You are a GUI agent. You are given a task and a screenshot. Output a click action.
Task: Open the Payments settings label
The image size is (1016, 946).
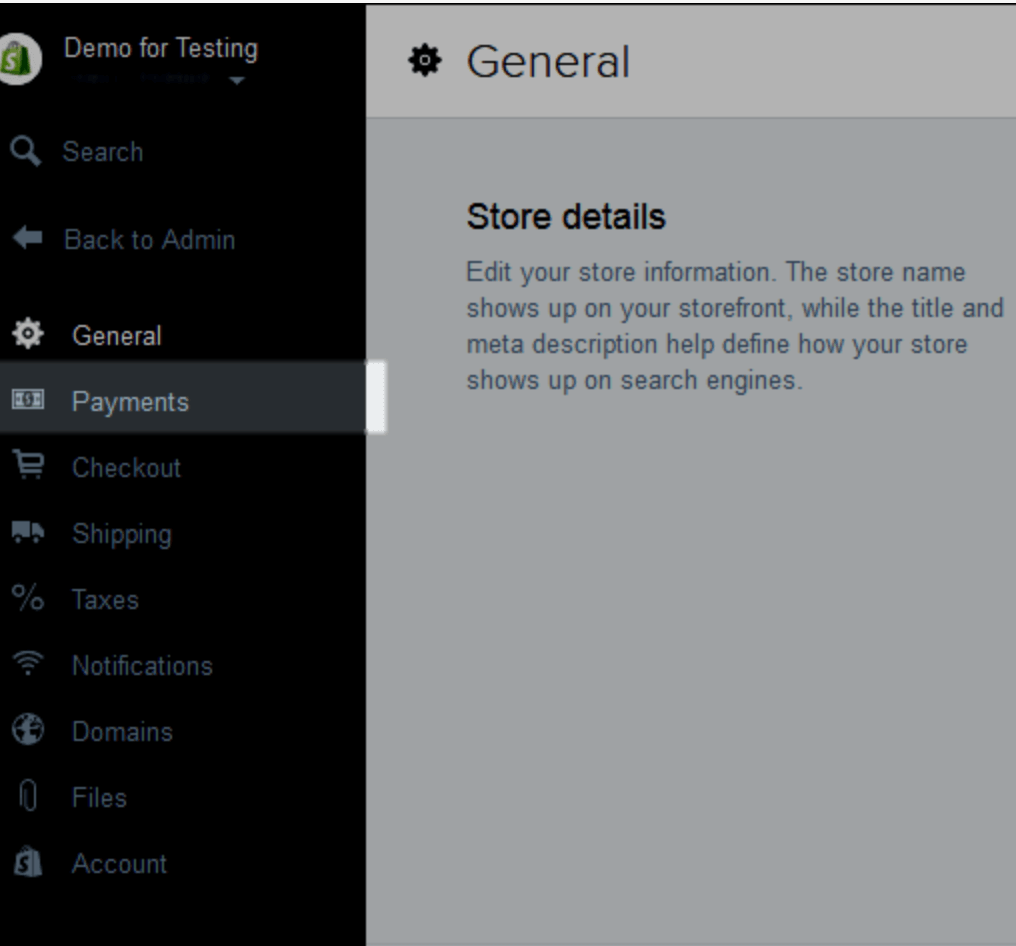pyautogui.click(x=130, y=402)
